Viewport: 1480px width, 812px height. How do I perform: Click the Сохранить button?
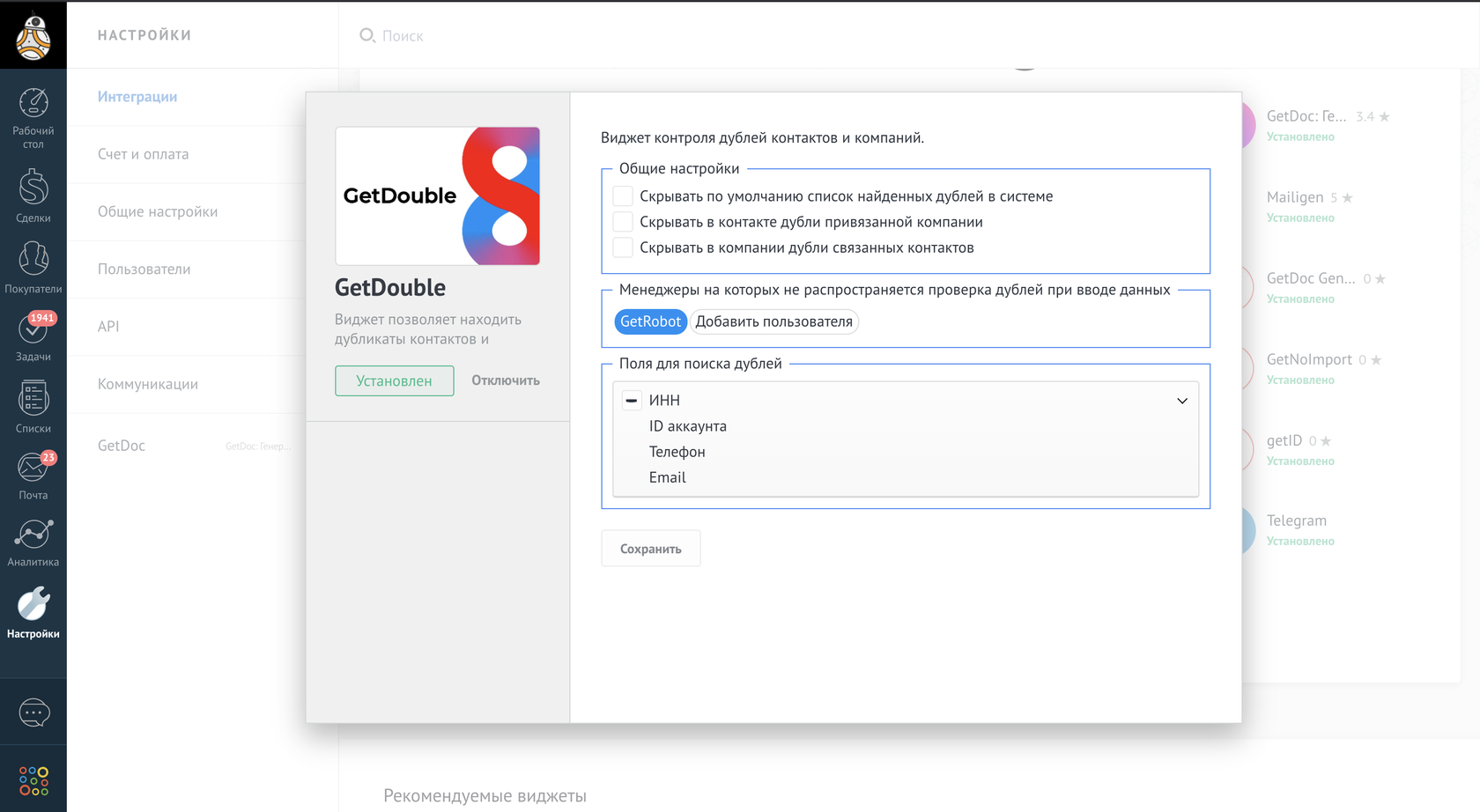click(651, 549)
